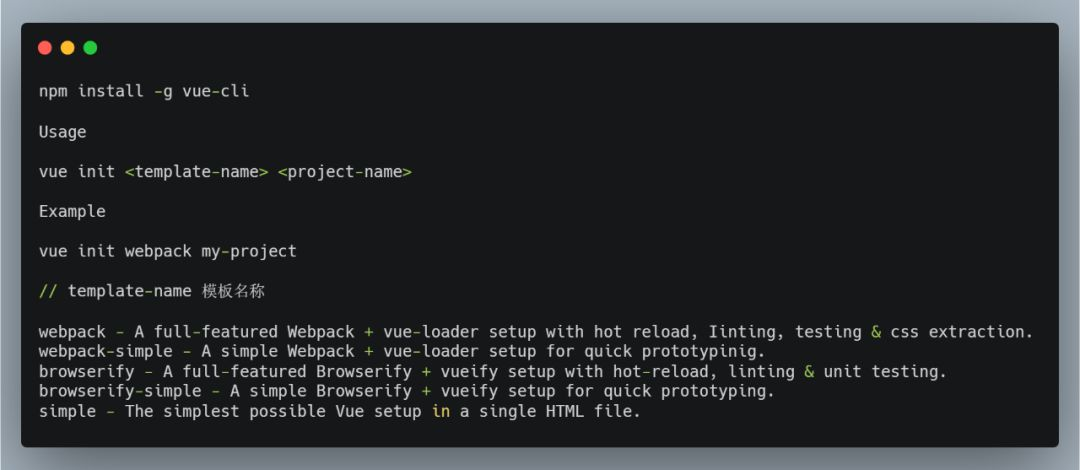Screen dimensions: 1080x470
Task: Click the yellow minimize dot
Action: (68, 48)
